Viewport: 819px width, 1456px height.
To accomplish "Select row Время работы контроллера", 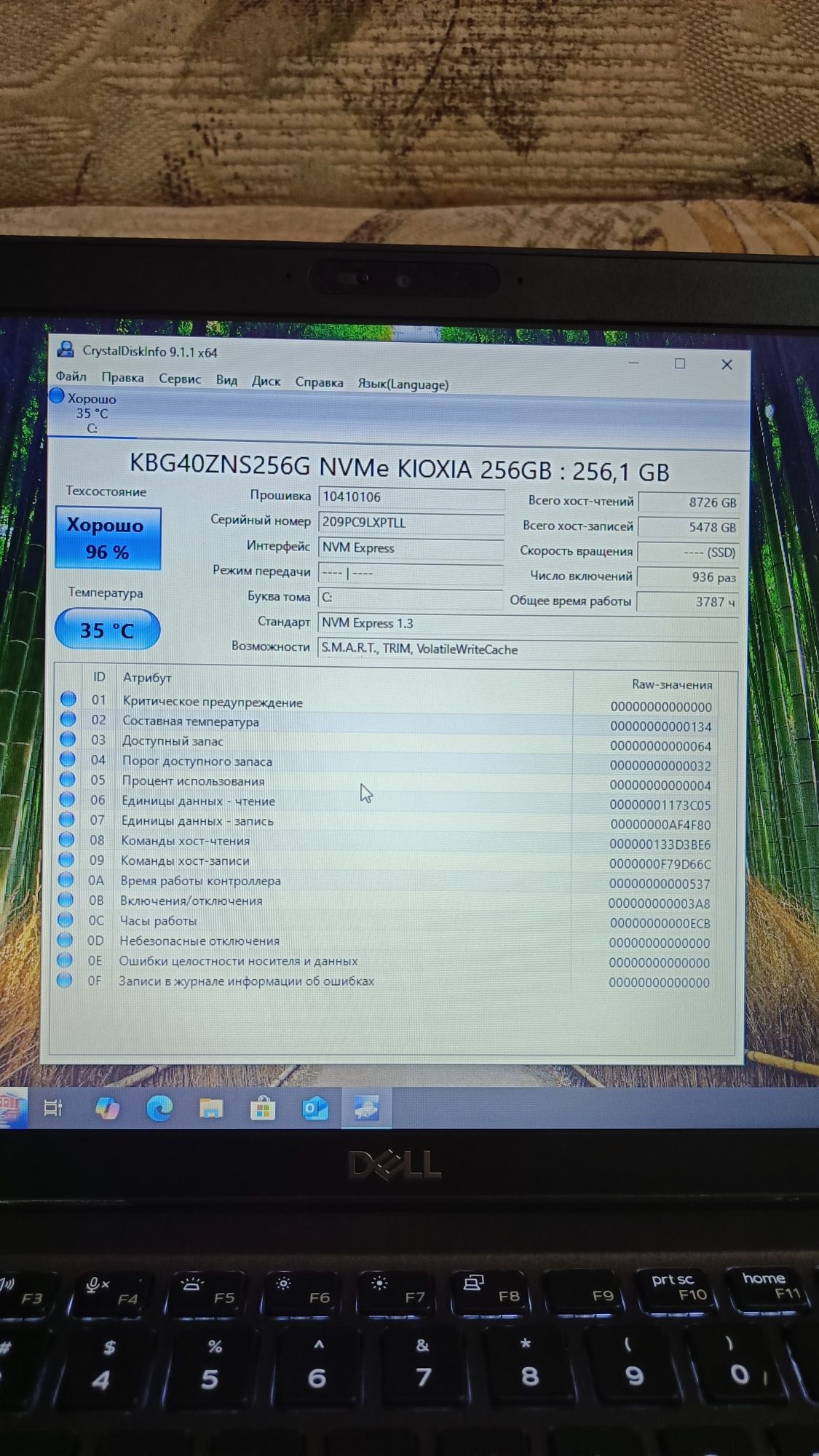I will [x=386, y=882].
